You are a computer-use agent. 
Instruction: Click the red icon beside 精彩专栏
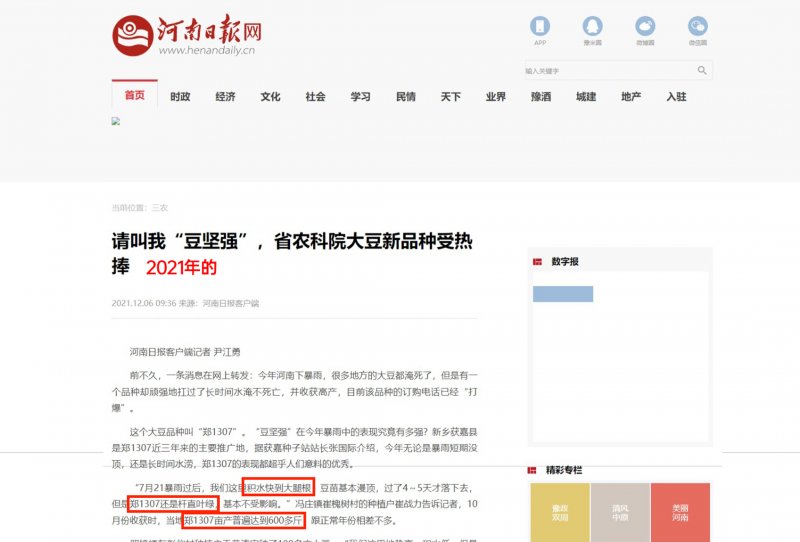tap(538, 469)
